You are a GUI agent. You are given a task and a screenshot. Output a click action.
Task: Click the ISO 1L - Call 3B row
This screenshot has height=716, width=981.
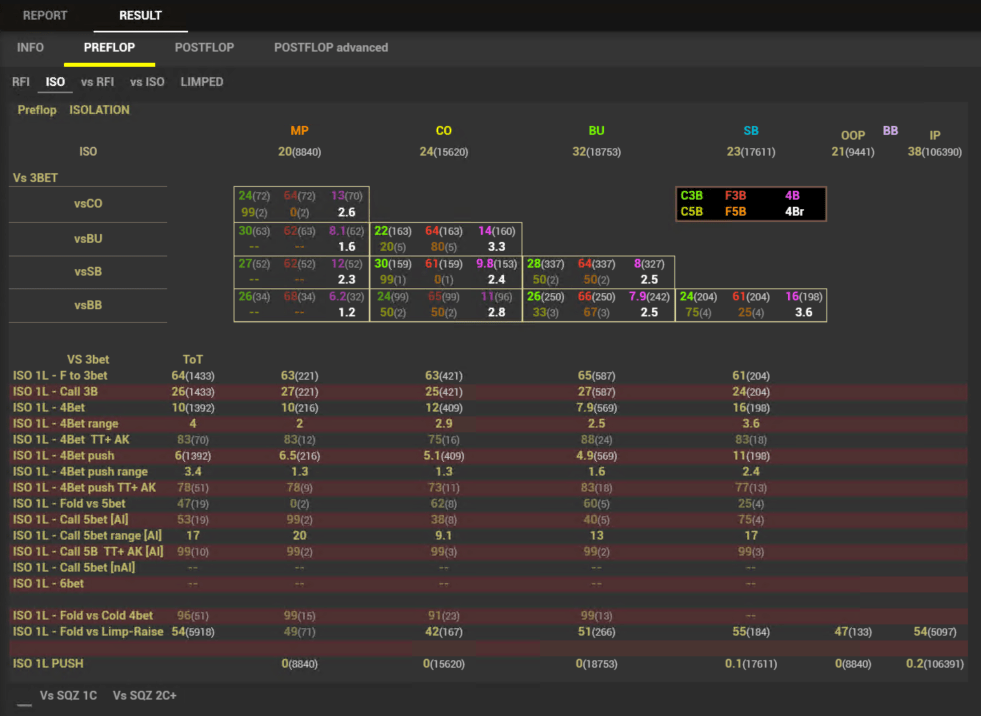click(x=489, y=392)
